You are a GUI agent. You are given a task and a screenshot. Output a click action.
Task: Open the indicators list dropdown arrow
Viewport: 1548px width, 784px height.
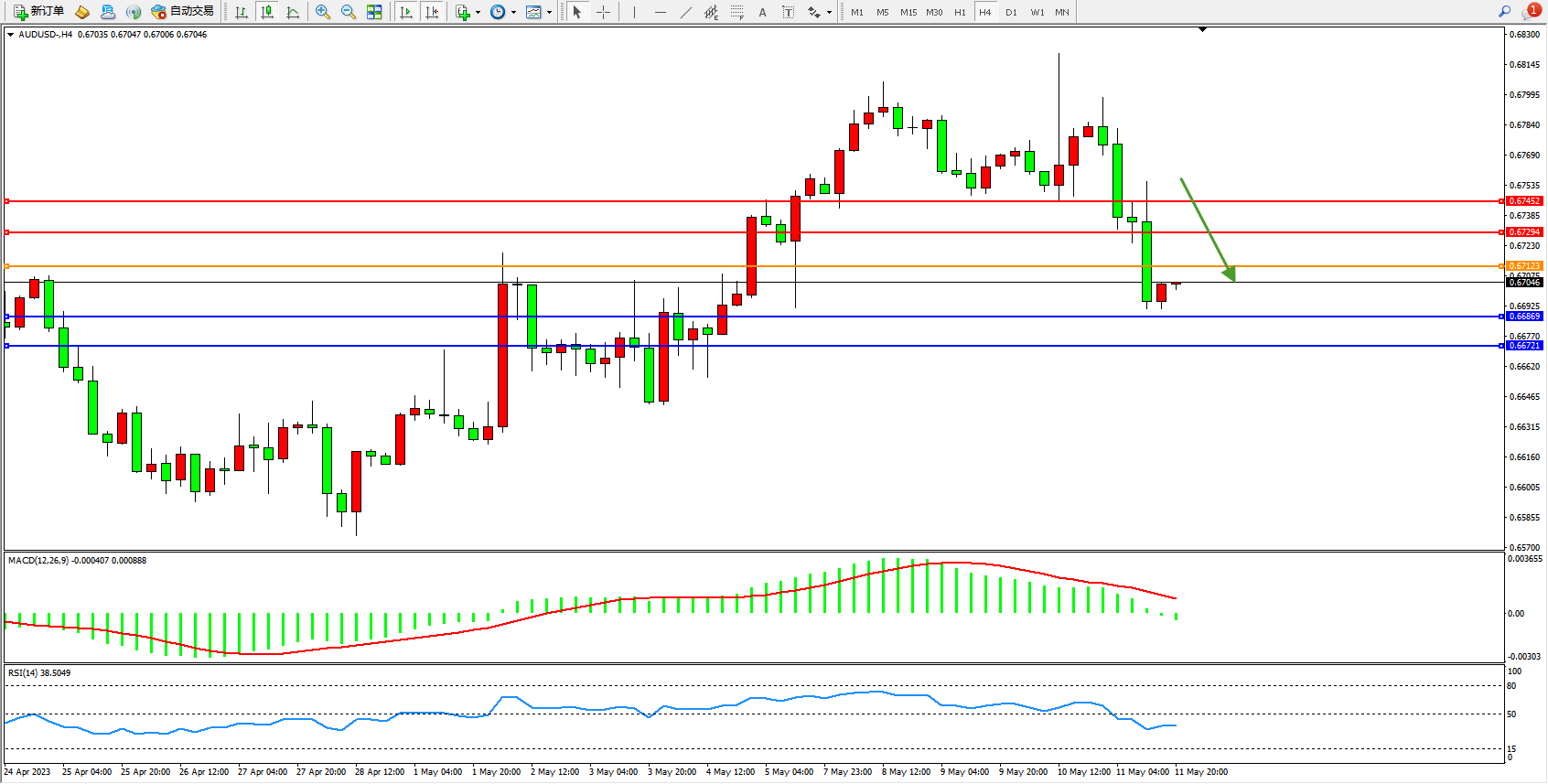pyautogui.click(x=478, y=13)
